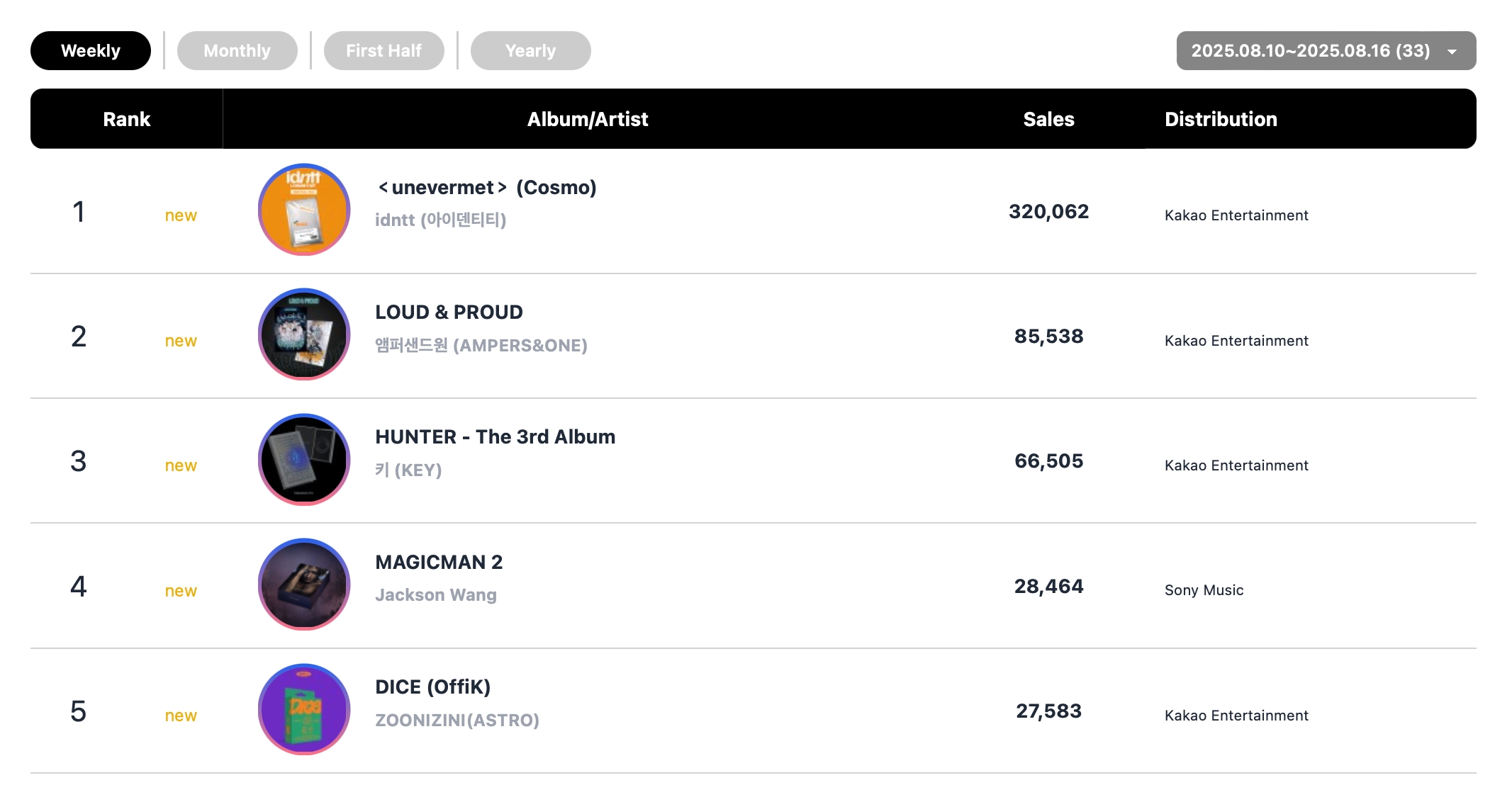
Task: Select artist Jackson Wang
Action: pos(436,594)
